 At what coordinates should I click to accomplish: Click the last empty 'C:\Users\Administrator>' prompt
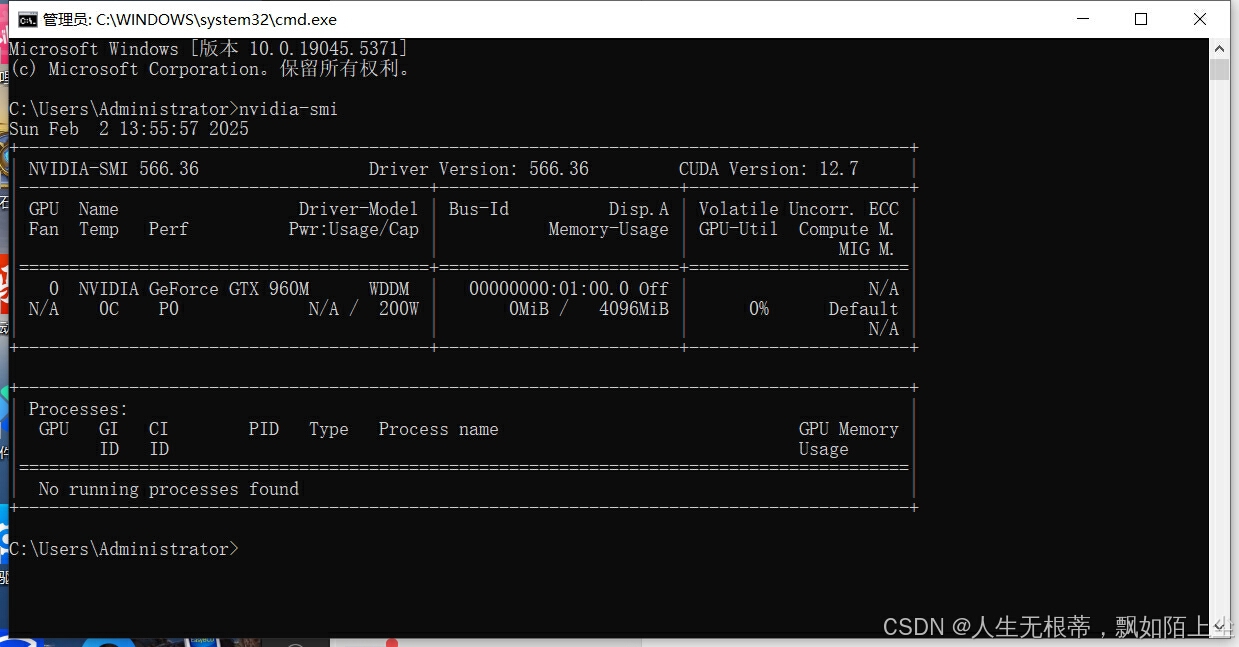click(124, 549)
